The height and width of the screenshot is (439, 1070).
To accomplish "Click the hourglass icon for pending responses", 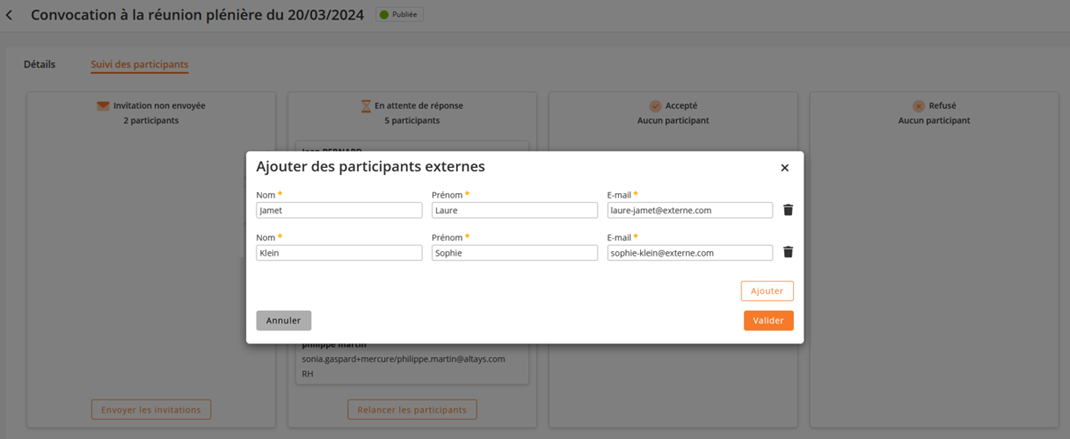I will [366, 105].
